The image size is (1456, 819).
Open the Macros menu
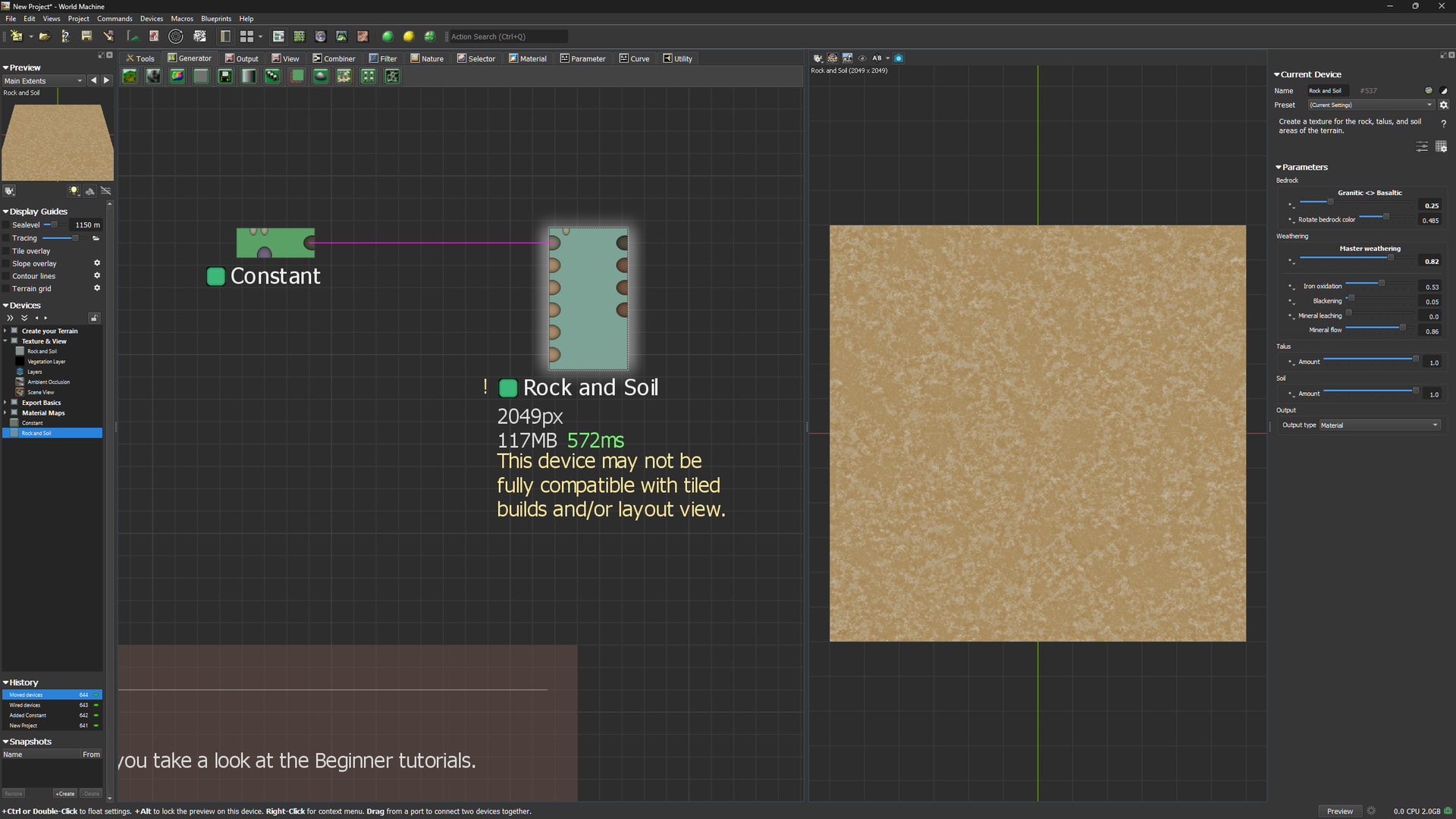pyautogui.click(x=182, y=19)
